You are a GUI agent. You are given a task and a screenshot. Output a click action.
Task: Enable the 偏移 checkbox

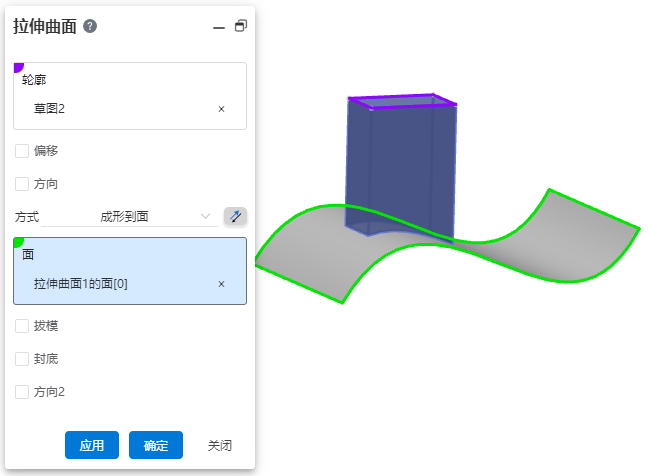(x=22, y=151)
